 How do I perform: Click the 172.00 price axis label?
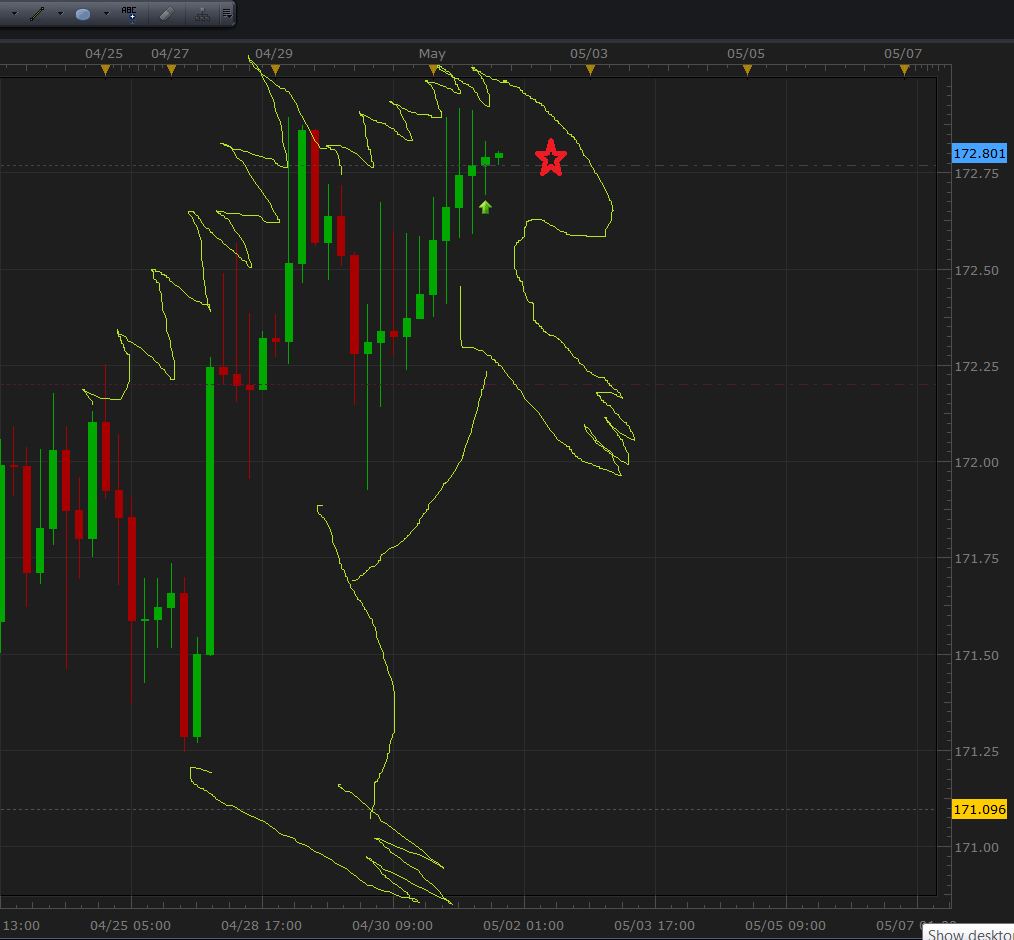tap(976, 462)
